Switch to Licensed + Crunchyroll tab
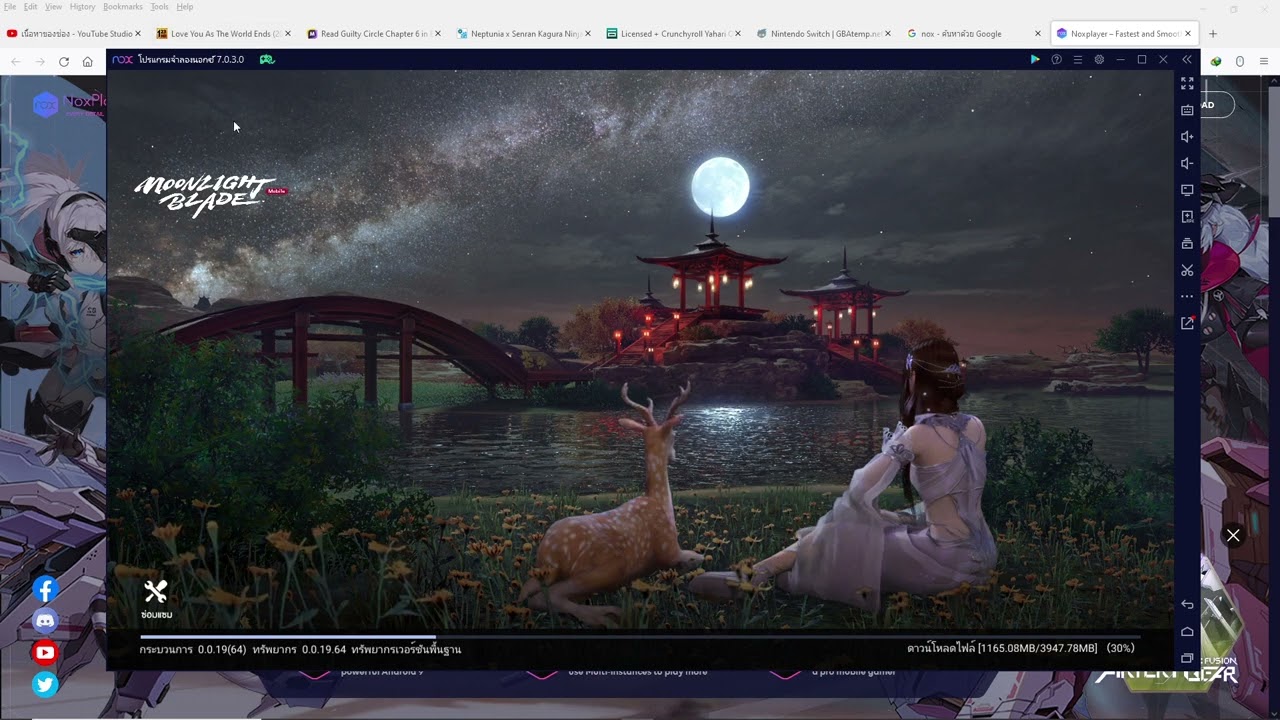Image resolution: width=1280 pixels, height=720 pixels. [x=673, y=34]
